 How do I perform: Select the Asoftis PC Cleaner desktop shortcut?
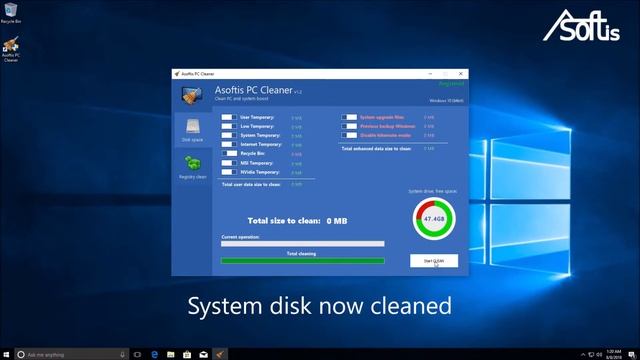click(x=11, y=49)
